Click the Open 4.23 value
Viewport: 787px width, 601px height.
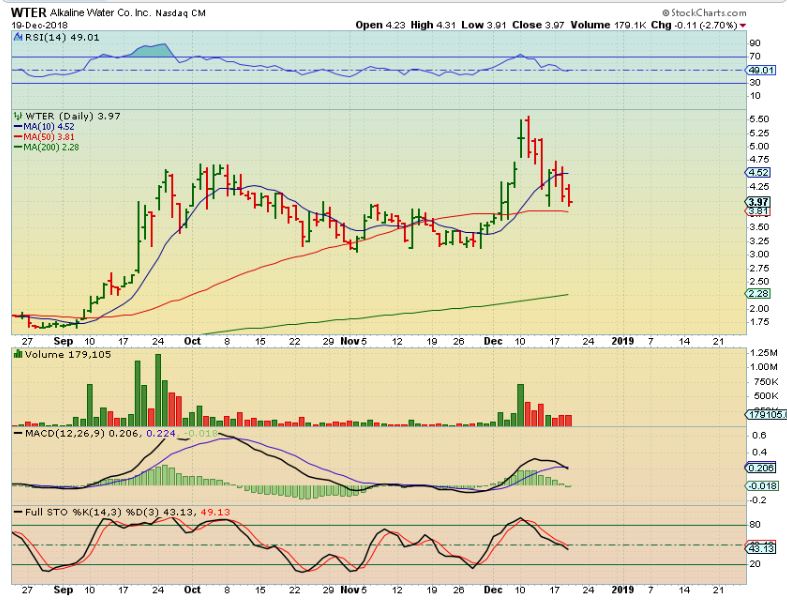pos(380,25)
